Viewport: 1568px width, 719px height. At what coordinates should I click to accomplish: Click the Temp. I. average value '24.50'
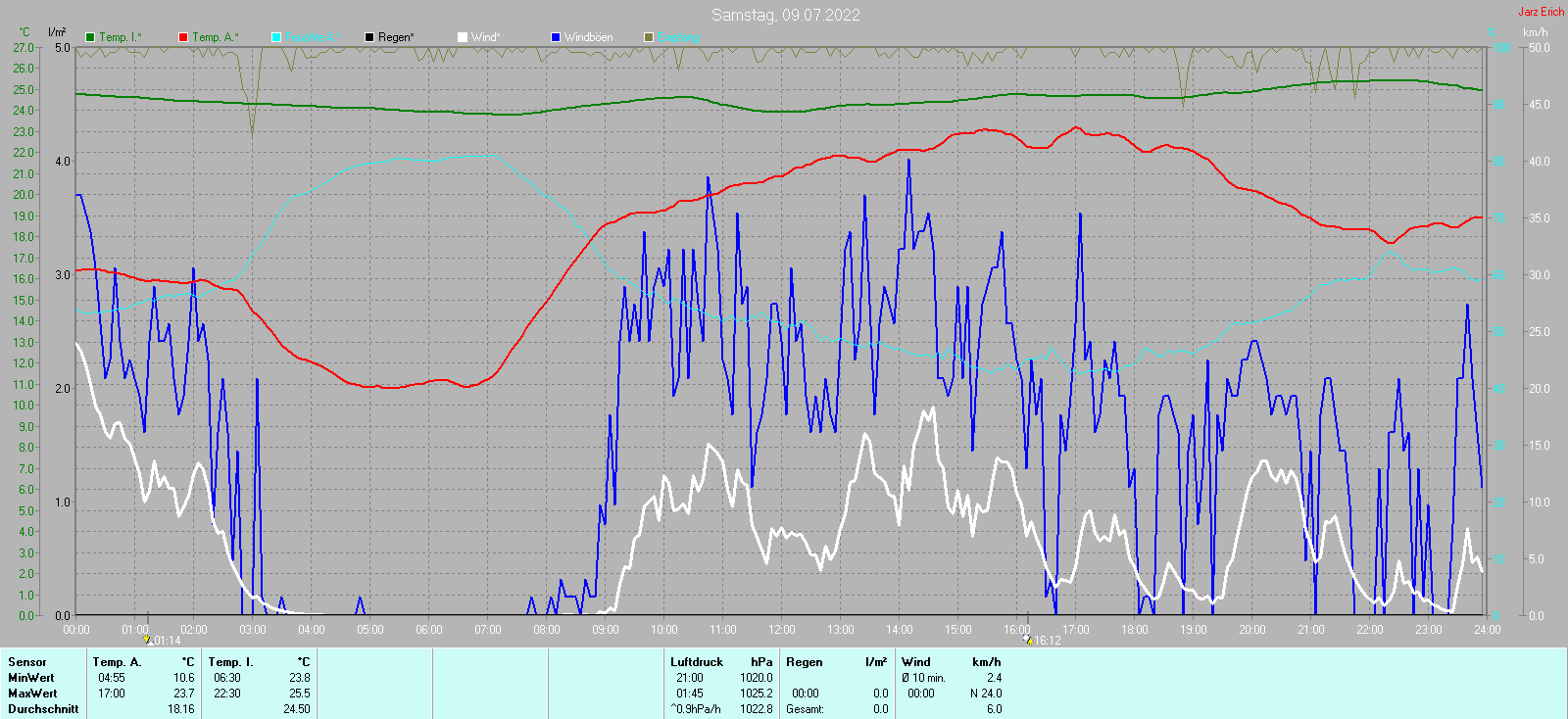(297, 709)
